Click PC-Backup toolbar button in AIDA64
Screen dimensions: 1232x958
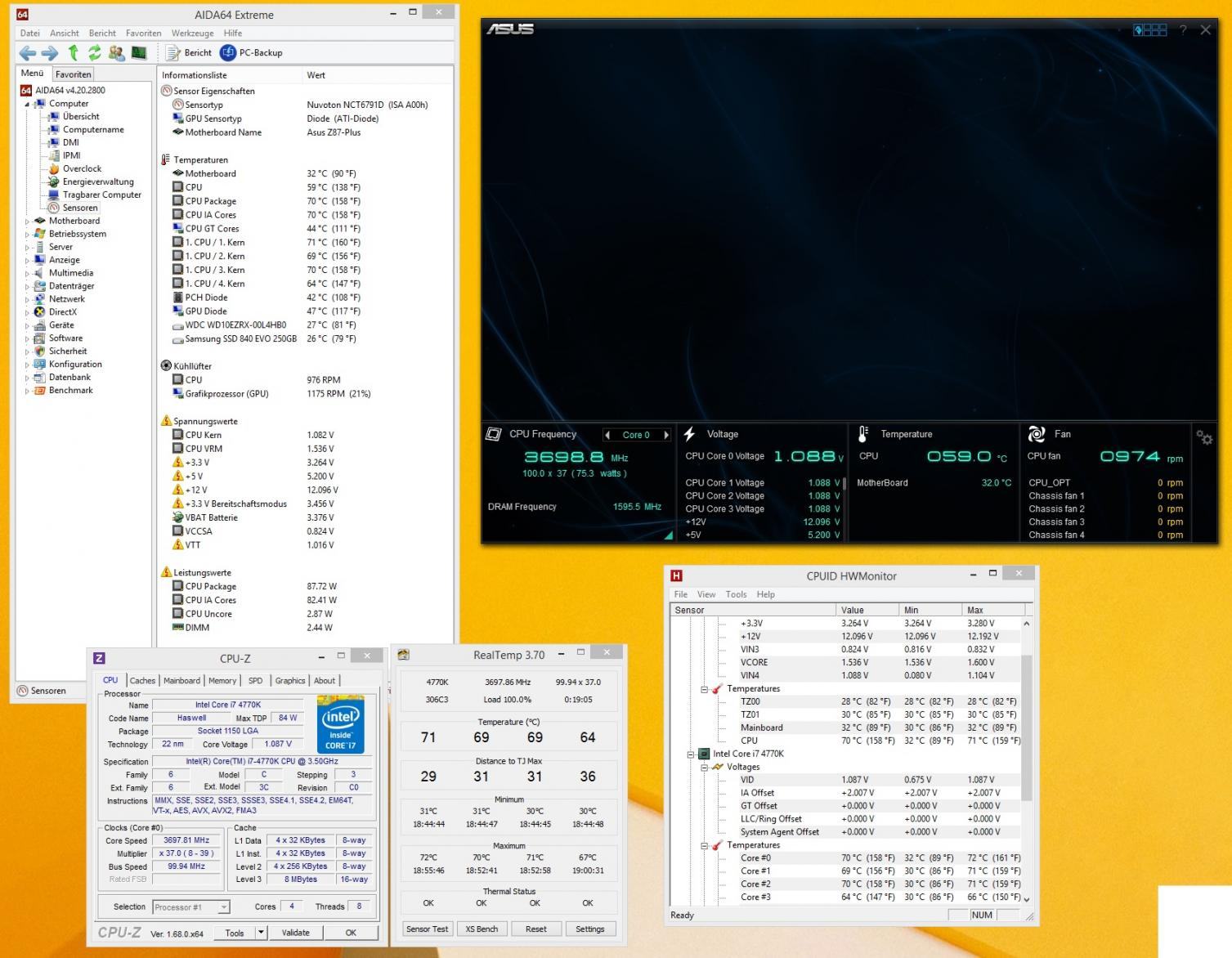coord(252,53)
